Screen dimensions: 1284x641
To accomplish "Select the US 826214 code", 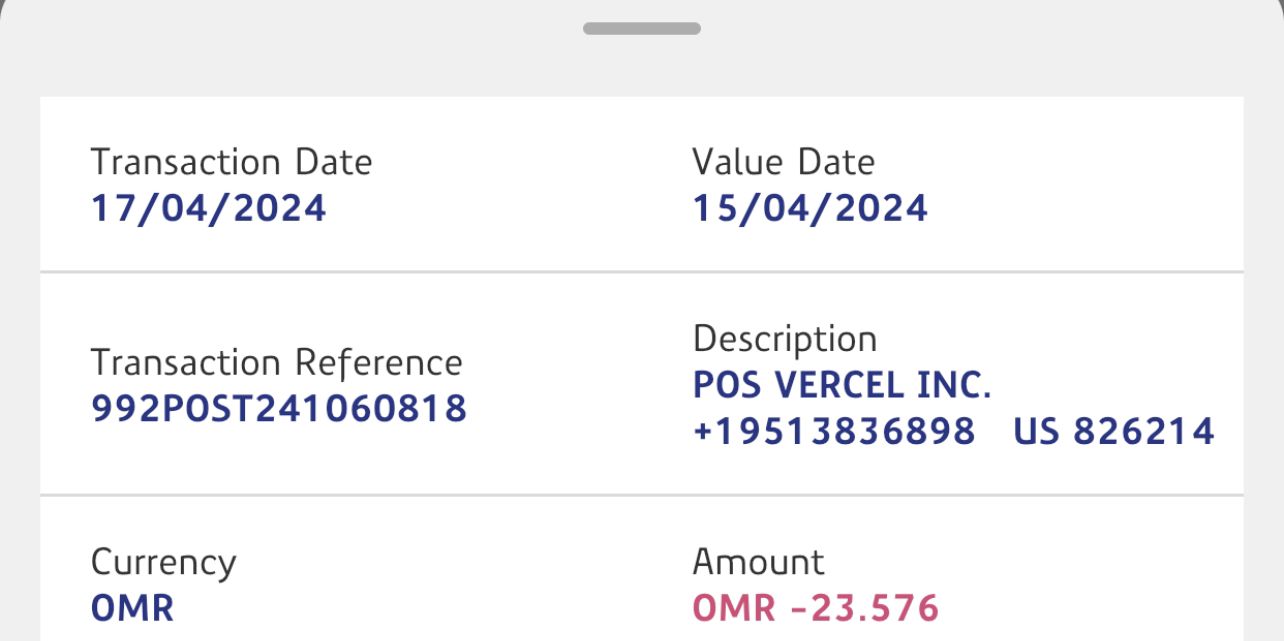I will pyautogui.click(x=1113, y=431).
